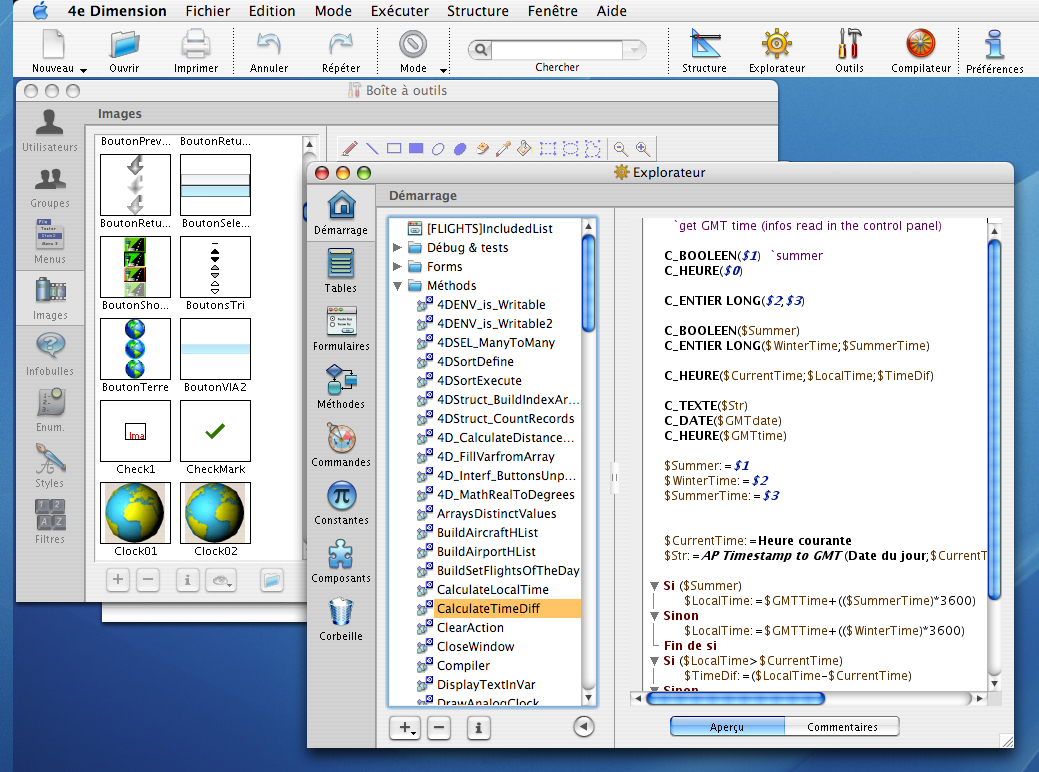Choose the rectangular marquee selection tool

pos(547,148)
